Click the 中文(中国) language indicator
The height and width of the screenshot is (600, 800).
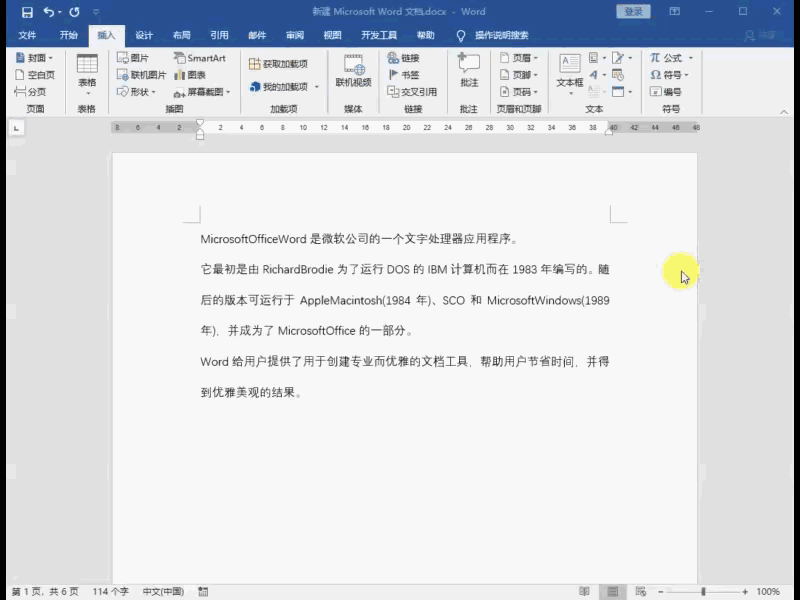[163, 592]
